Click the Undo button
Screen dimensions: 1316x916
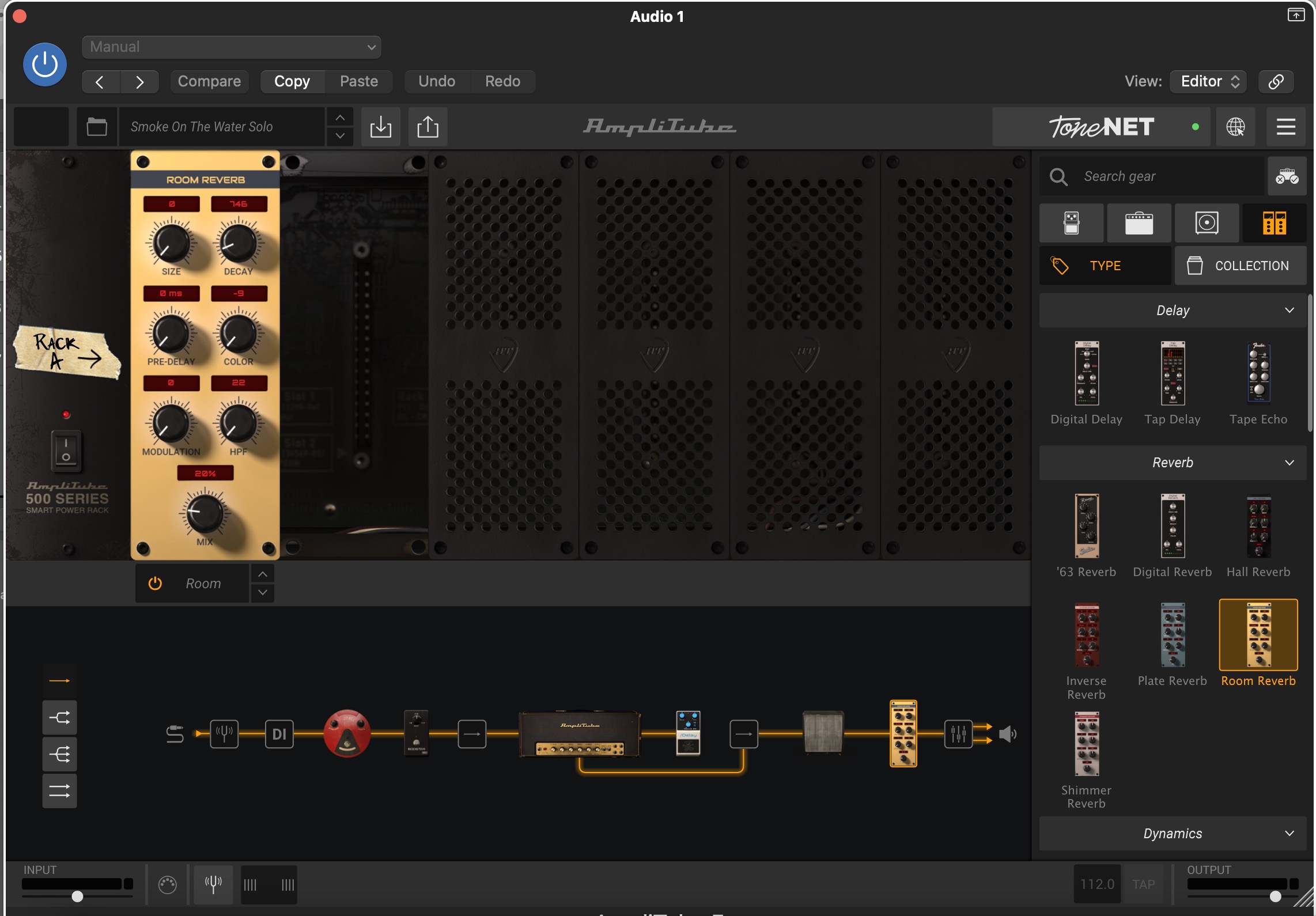point(437,82)
